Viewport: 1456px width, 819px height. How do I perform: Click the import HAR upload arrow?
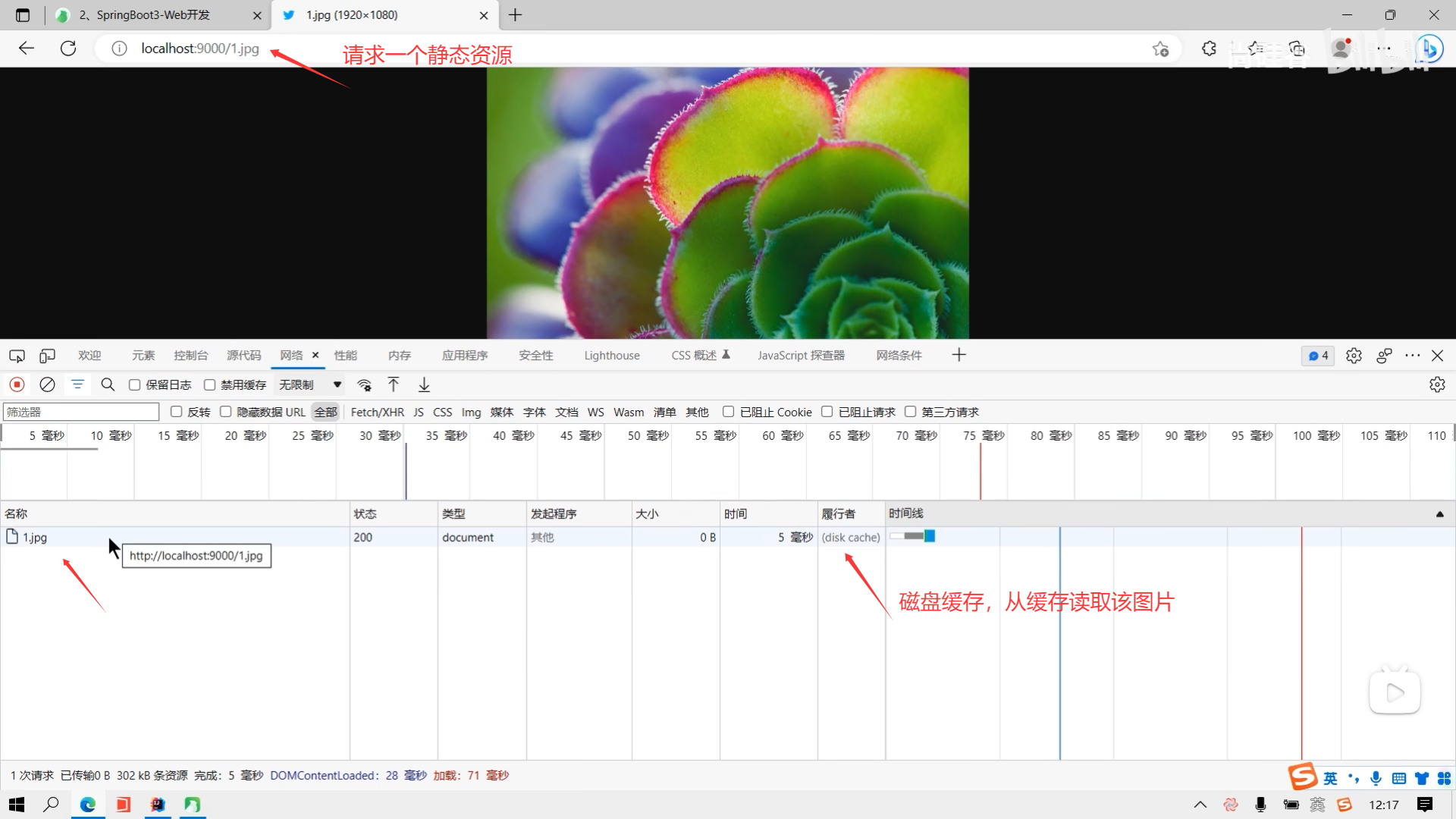(x=394, y=384)
